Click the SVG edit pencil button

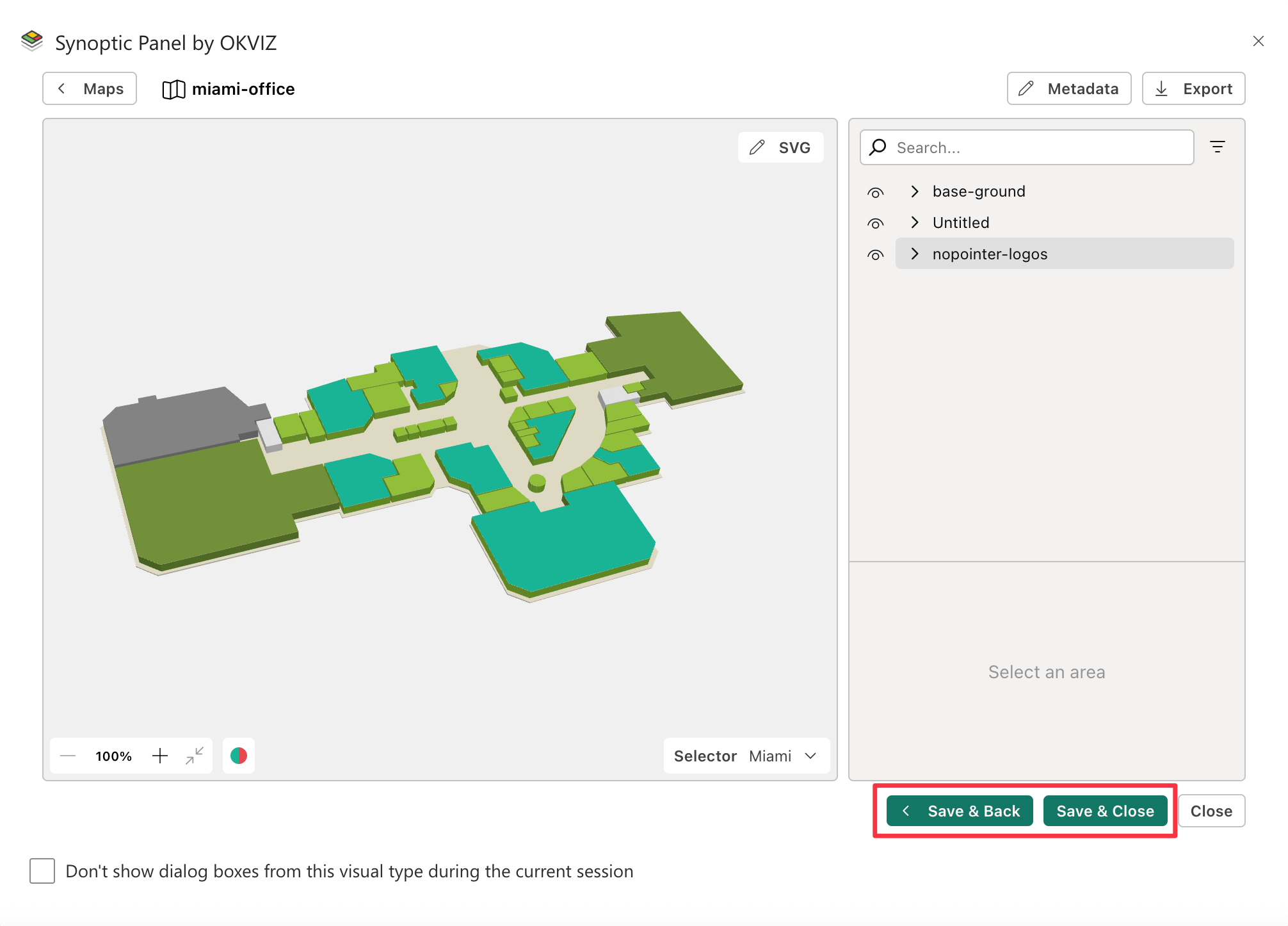click(x=780, y=147)
